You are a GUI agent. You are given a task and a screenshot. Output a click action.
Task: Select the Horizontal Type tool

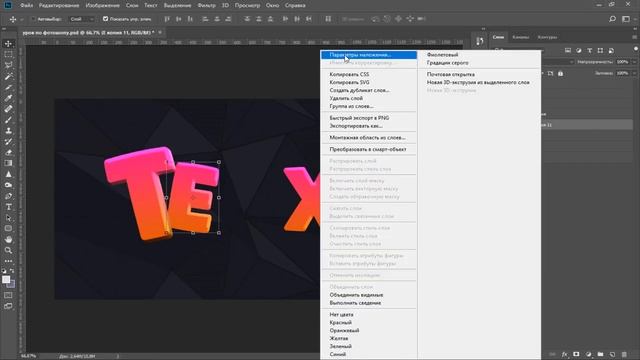coord(8,207)
